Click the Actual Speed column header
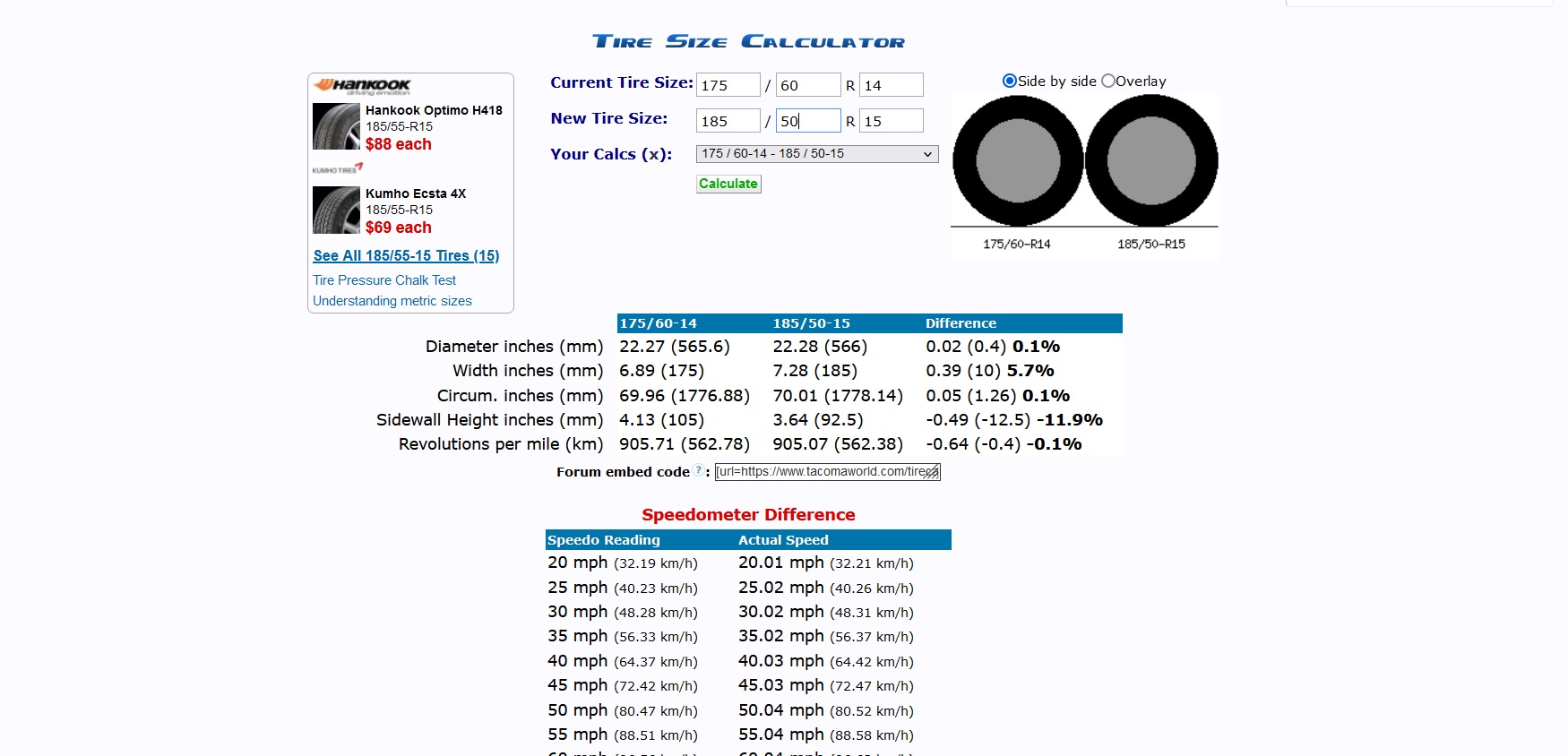This screenshot has width=1568, height=756. click(783, 540)
